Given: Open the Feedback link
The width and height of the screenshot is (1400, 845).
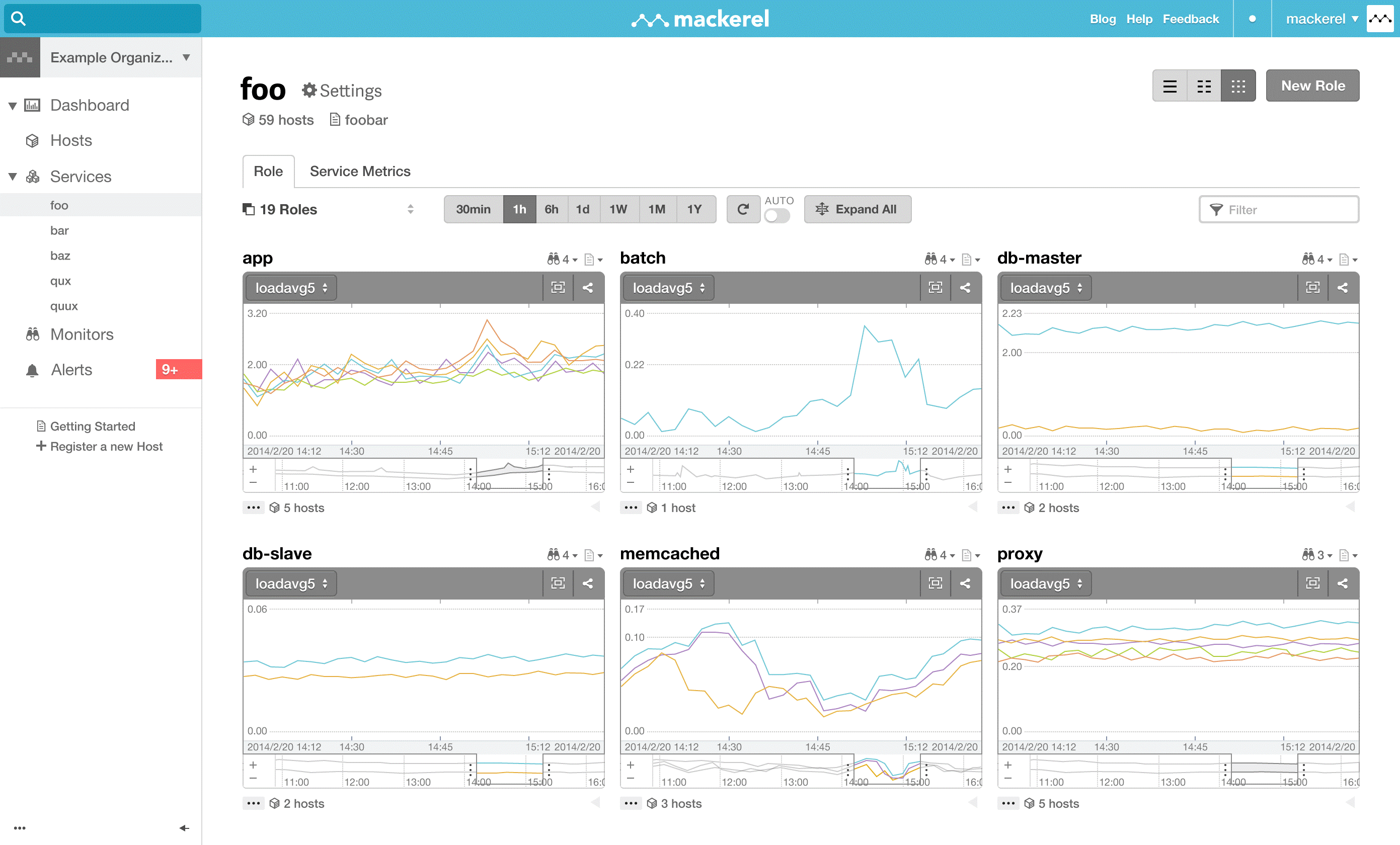Looking at the screenshot, I should (x=1191, y=19).
